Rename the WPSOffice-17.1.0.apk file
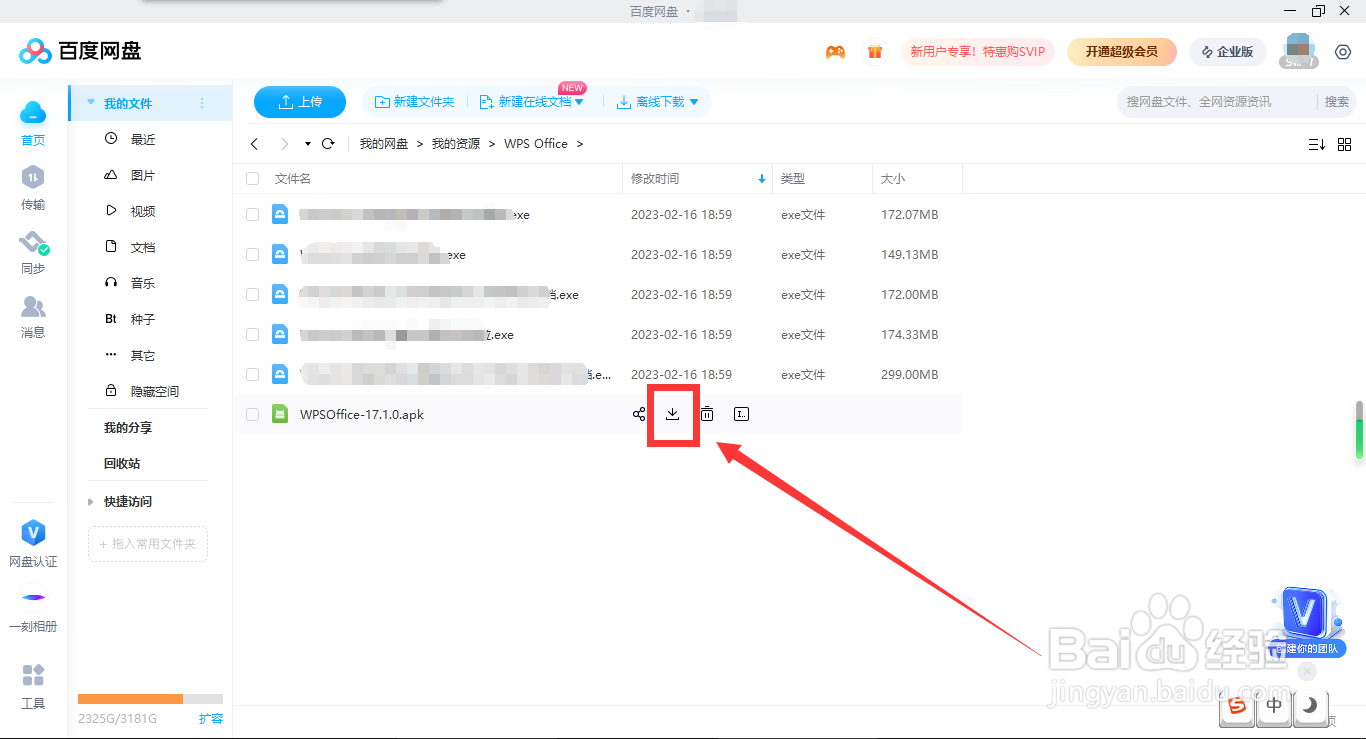Screen dimensions: 1366x739 tap(741, 414)
